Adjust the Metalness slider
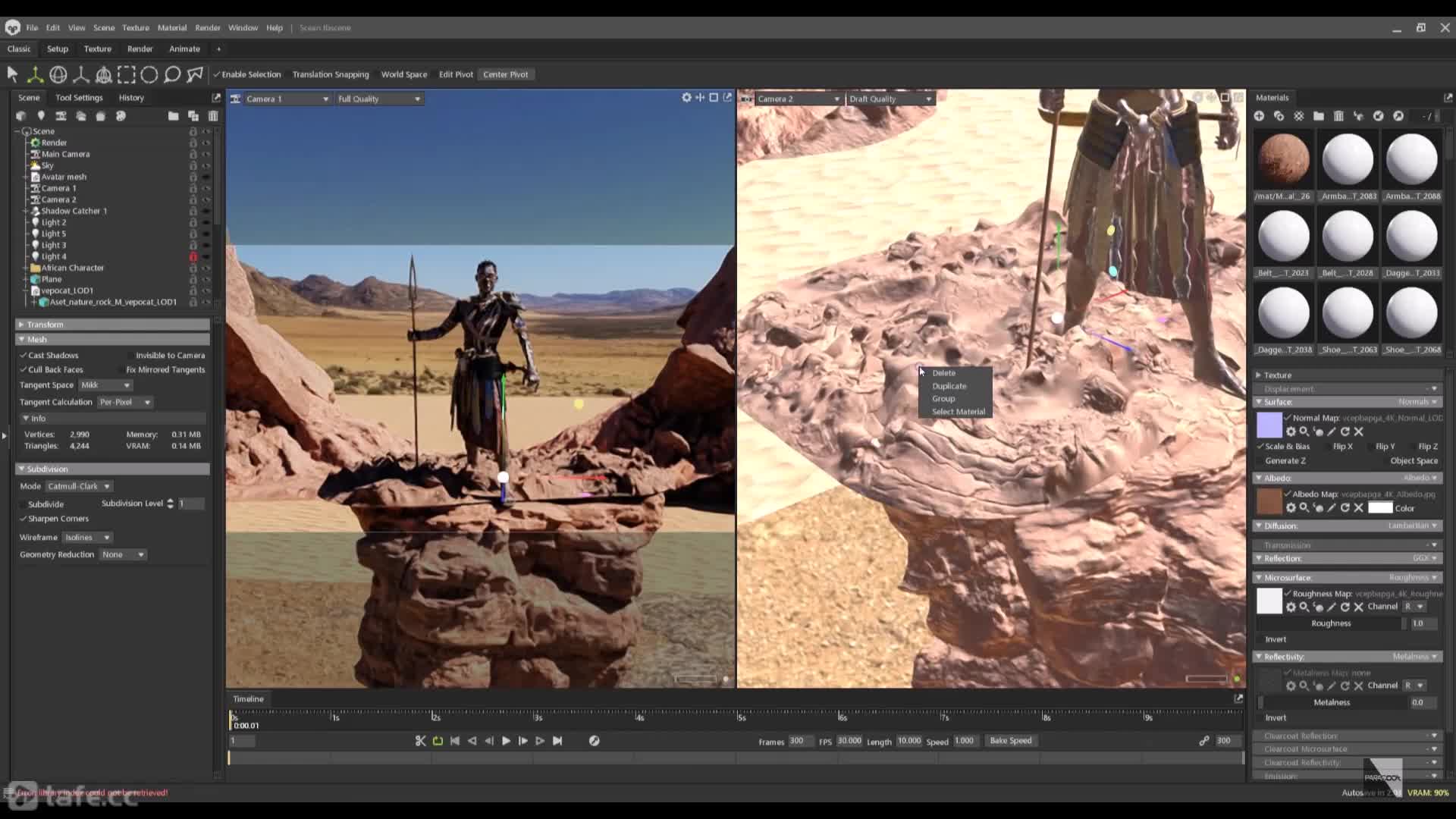 pyautogui.click(x=1332, y=702)
